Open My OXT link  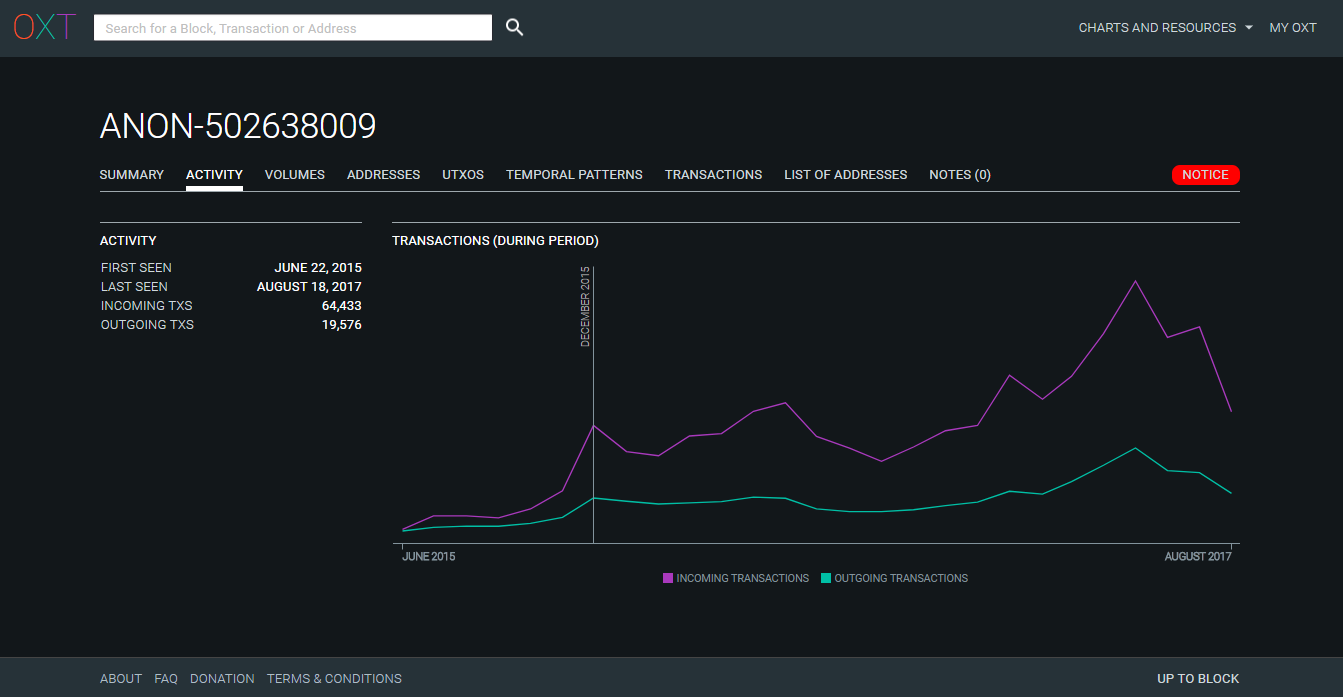1292,28
